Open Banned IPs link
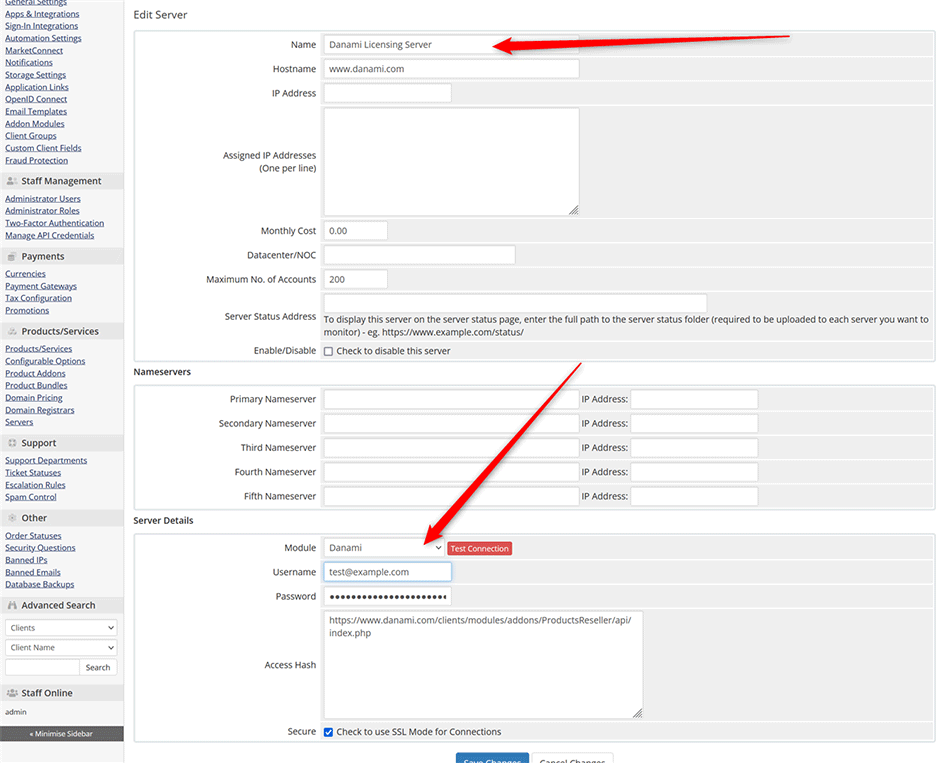The image size is (940, 763). pos(26,560)
